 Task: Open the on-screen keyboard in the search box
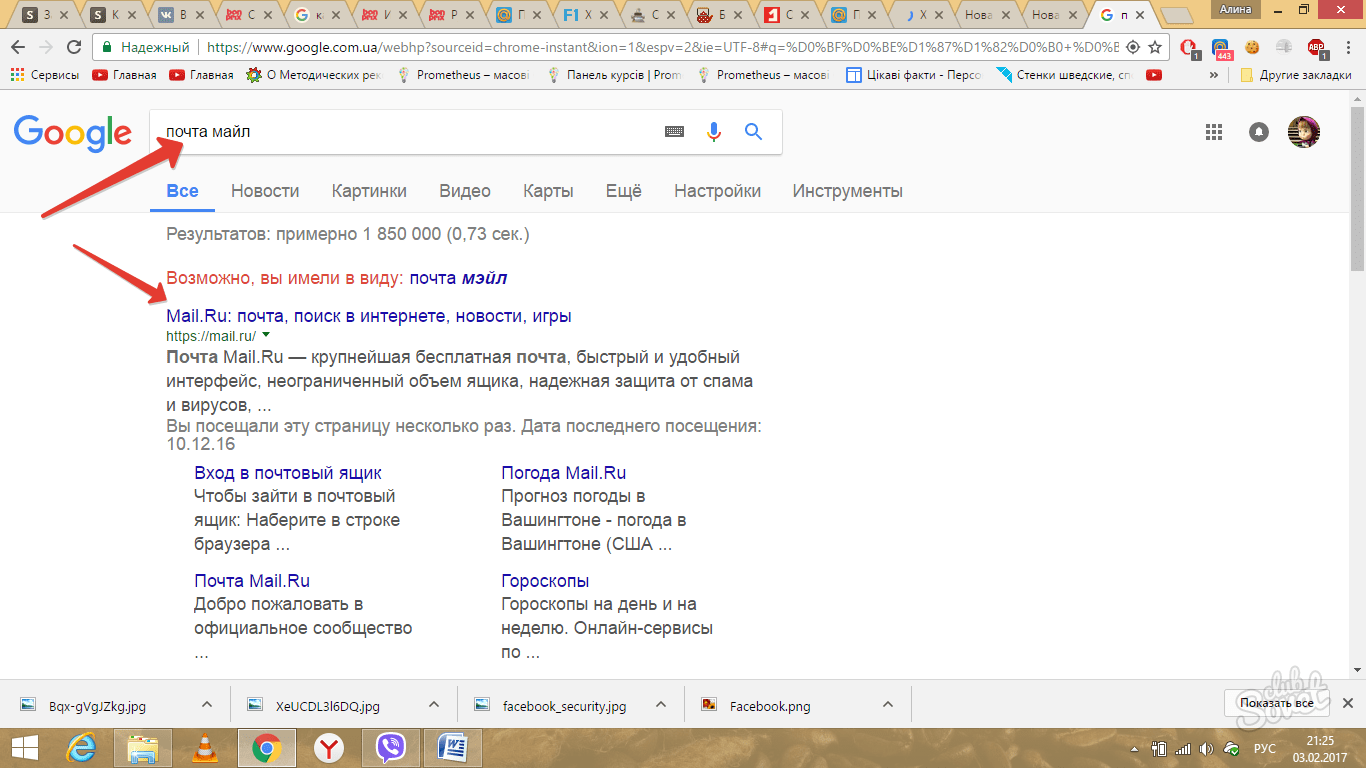(674, 132)
